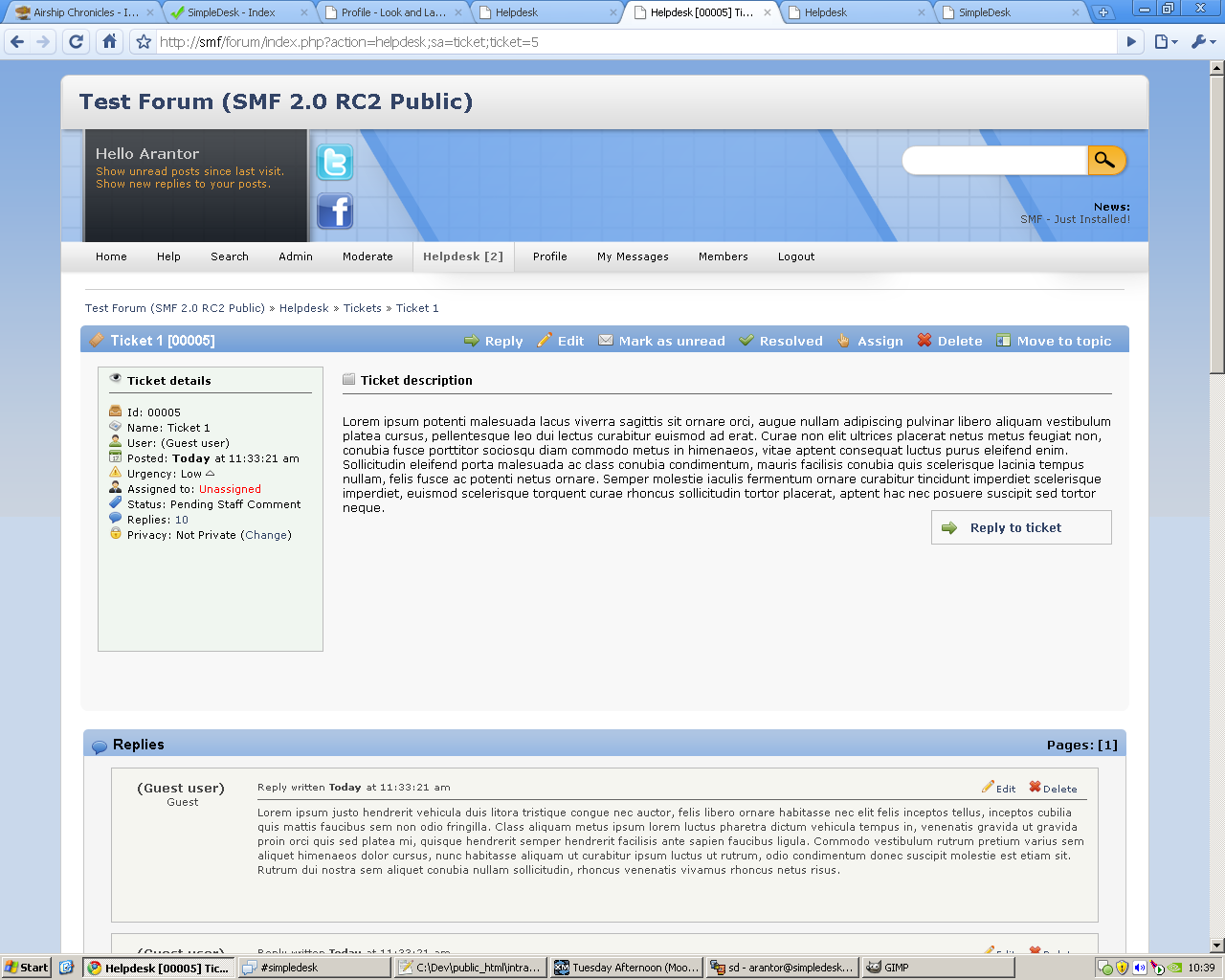Click the Reply to ticket button

click(x=1021, y=527)
